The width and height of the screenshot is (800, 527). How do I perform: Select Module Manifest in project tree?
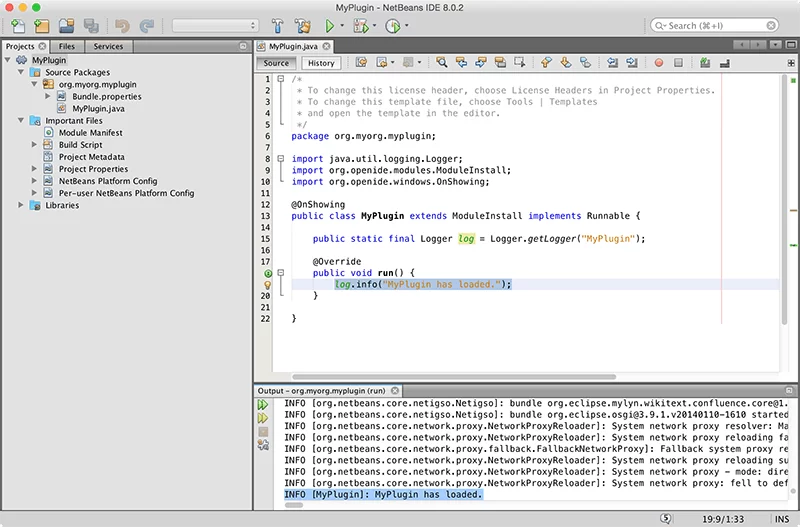[x=90, y=133]
